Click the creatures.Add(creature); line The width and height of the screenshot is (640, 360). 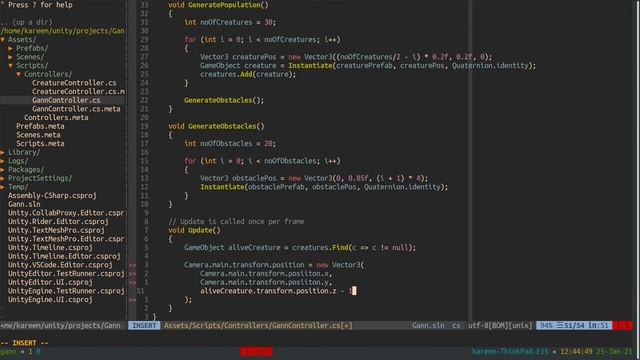[248, 74]
